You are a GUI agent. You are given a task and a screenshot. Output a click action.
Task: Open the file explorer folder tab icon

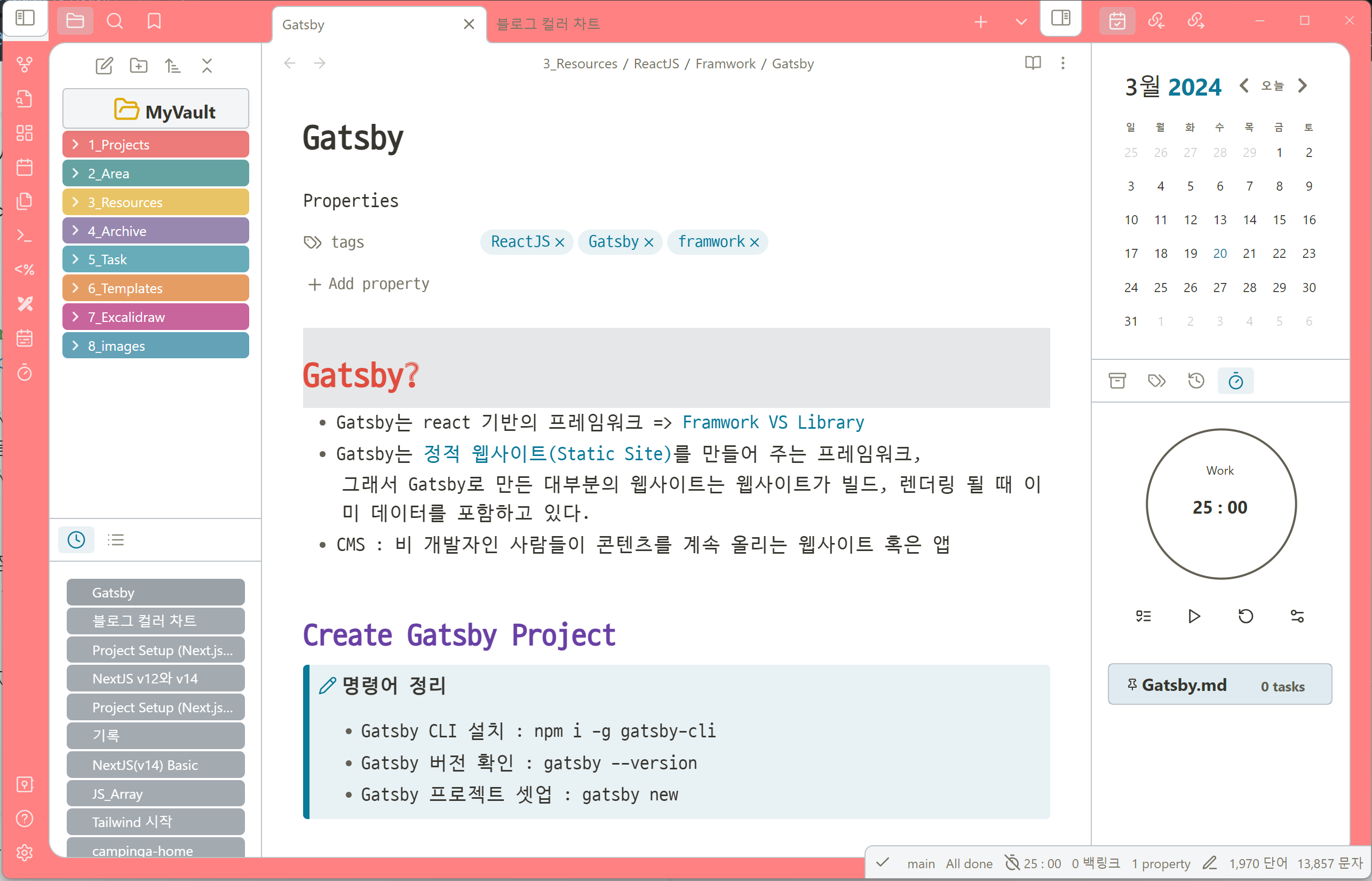coord(75,21)
